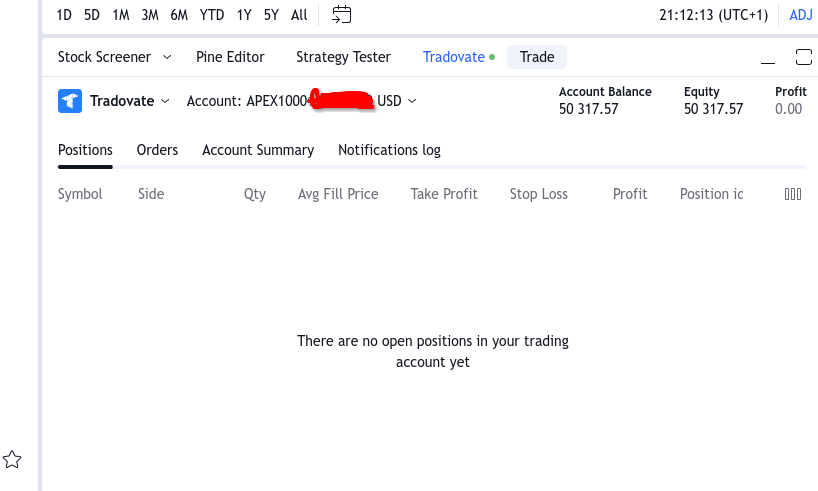The height and width of the screenshot is (491, 818).
Task: Click the green Tradovate connection status dot
Action: [492, 58]
